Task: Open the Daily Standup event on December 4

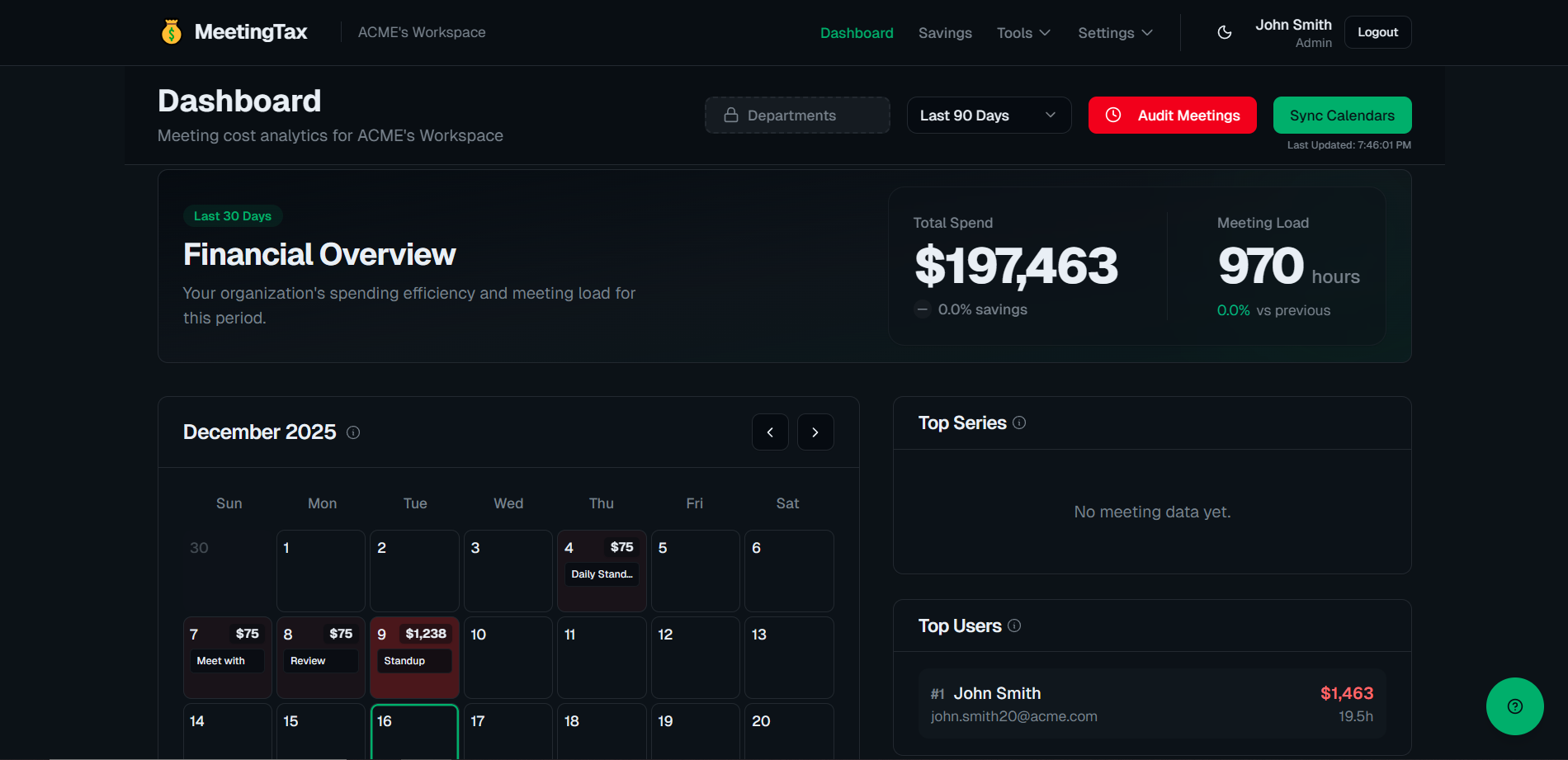Action: pyautogui.click(x=602, y=574)
